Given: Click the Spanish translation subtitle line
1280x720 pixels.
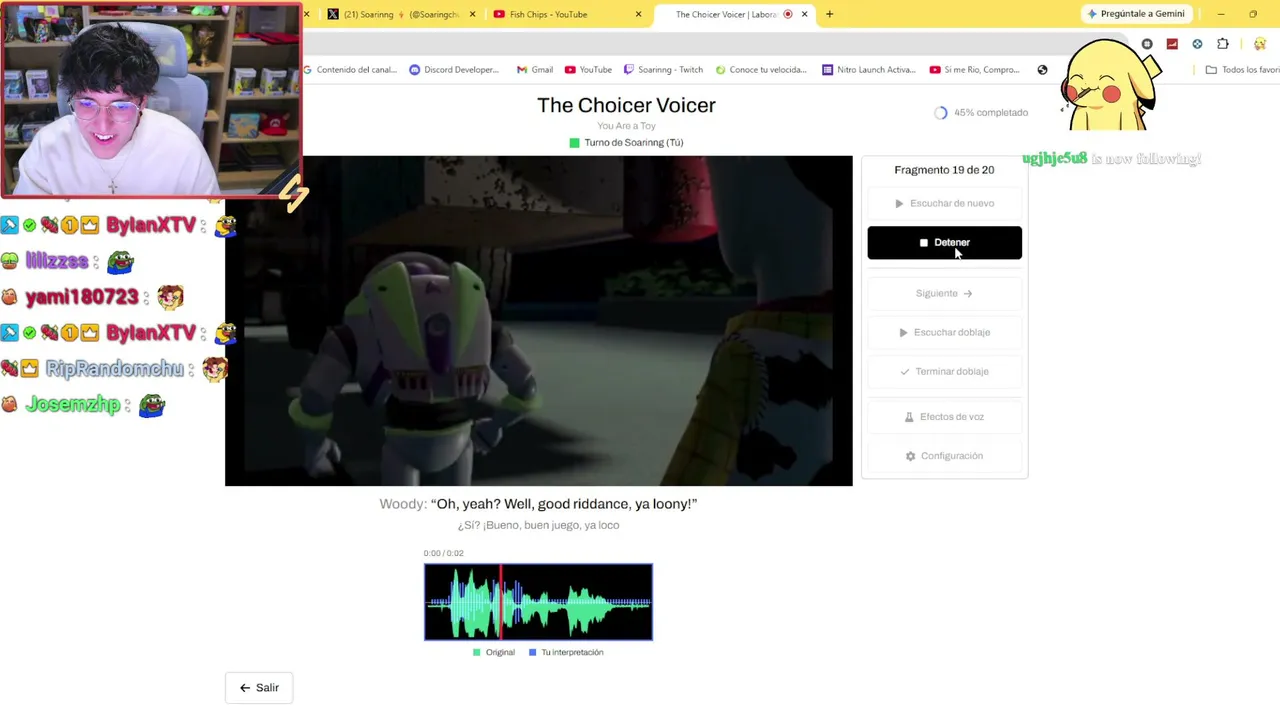Looking at the screenshot, I should (x=538, y=525).
